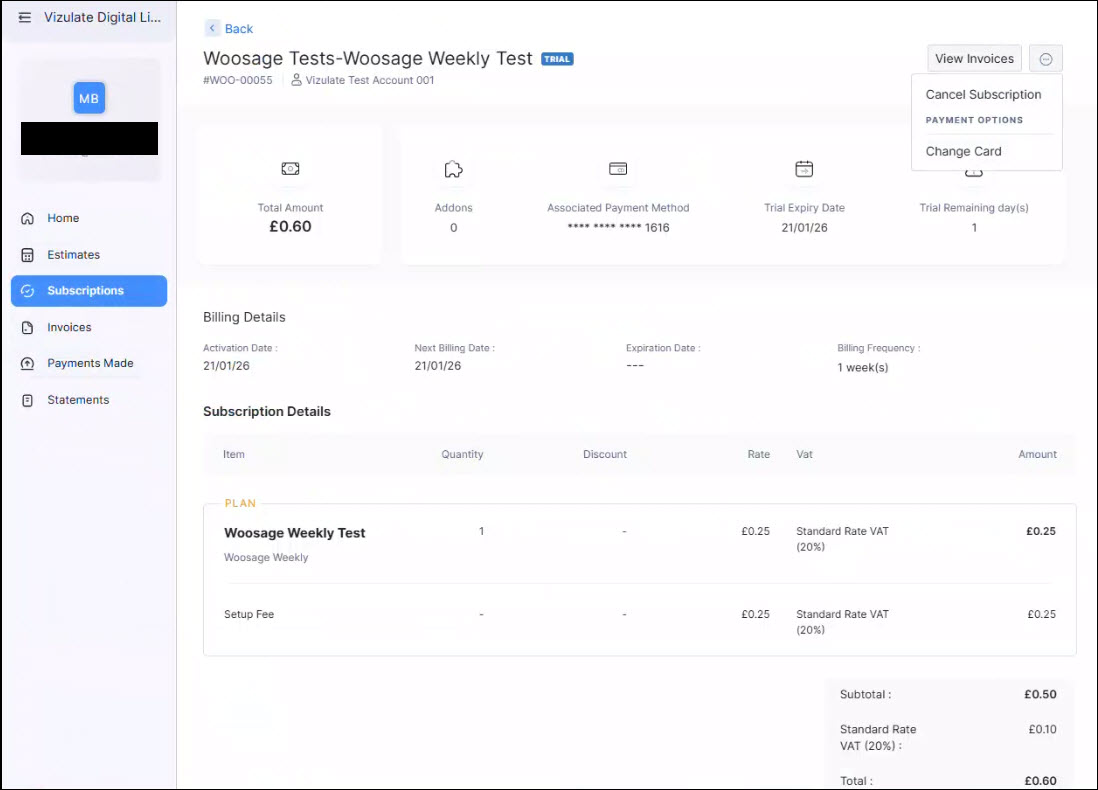The image size is (1098, 790).
Task: Click the payment method card icon
Action: click(x=618, y=169)
